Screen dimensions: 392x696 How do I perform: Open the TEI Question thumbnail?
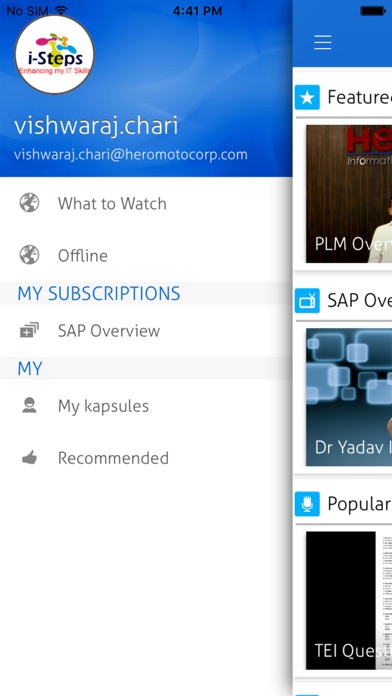pos(349,600)
